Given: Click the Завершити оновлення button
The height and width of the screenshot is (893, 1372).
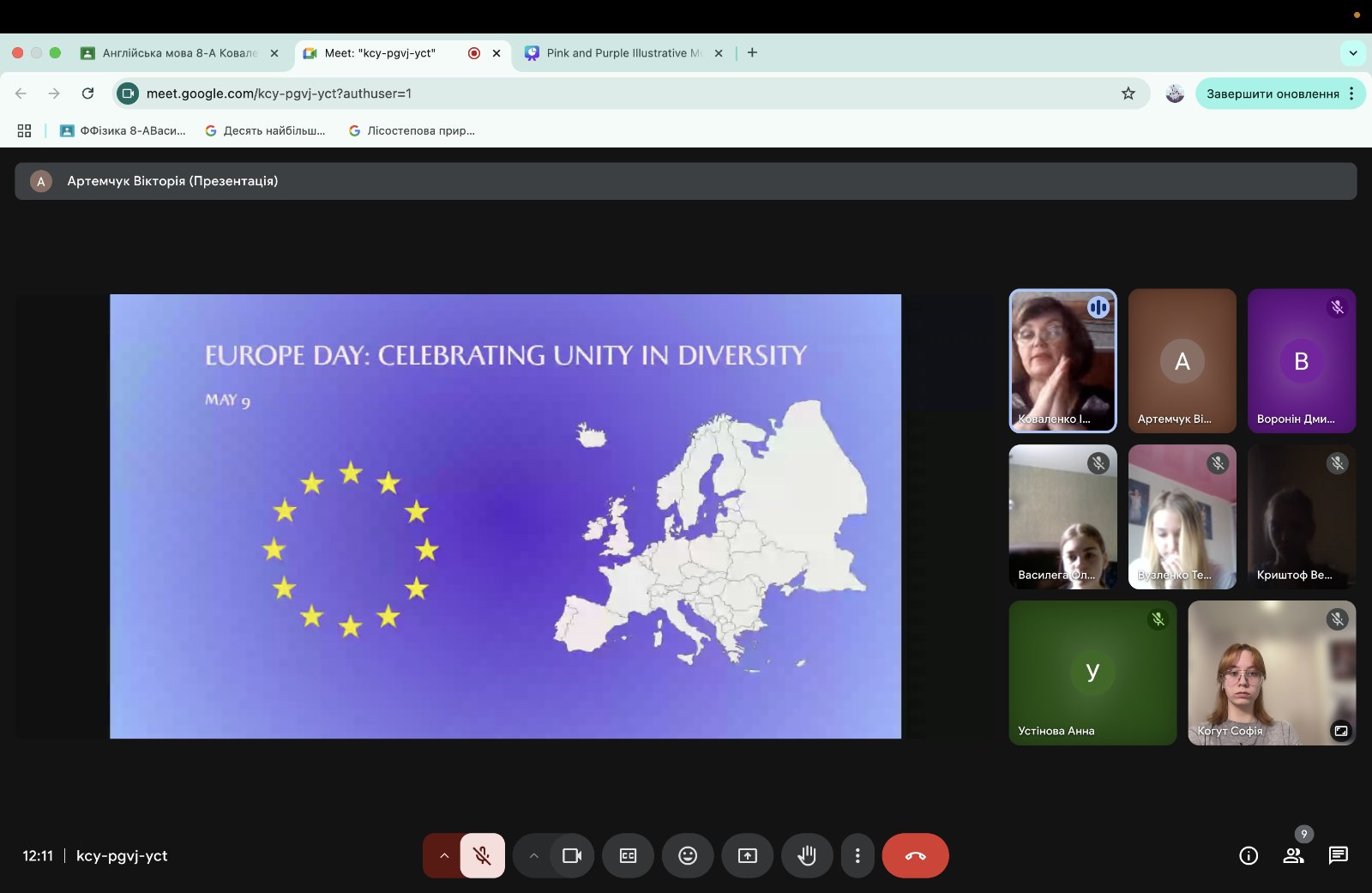Looking at the screenshot, I should coord(1273,94).
